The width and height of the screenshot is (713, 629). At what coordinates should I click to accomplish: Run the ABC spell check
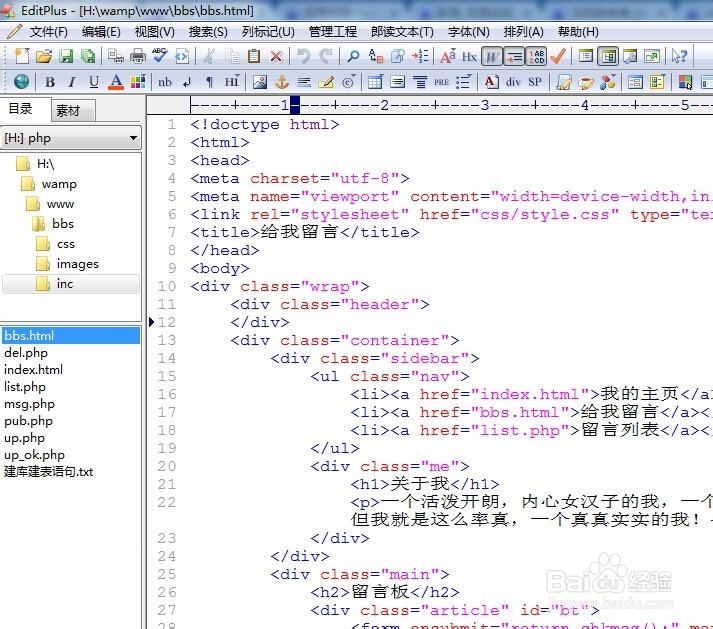click(x=160, y=55)
